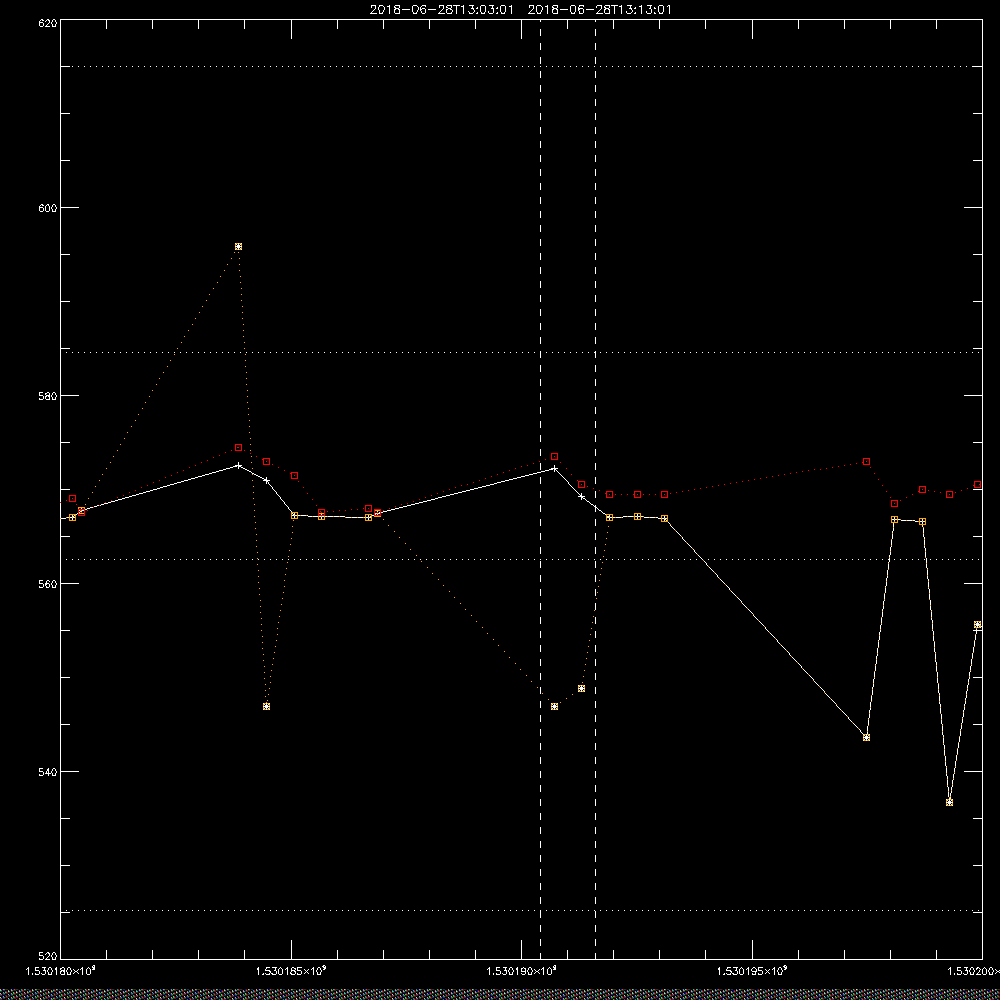Click the last orange data point near 555 at the right edge
The height and width of the screenshot is (1000, 1000).
coord(978,624)
